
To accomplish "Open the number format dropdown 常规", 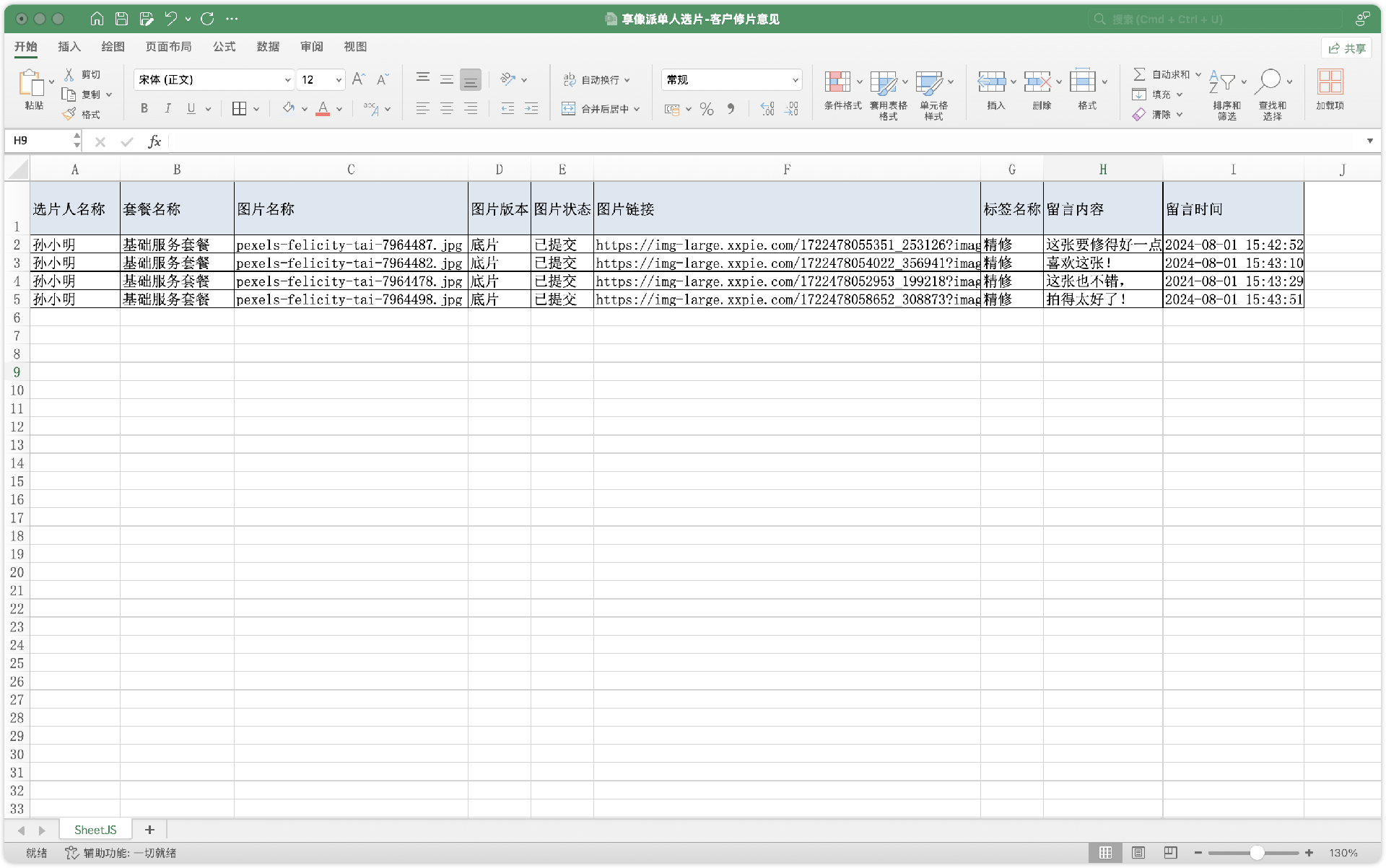I will 795,80.
